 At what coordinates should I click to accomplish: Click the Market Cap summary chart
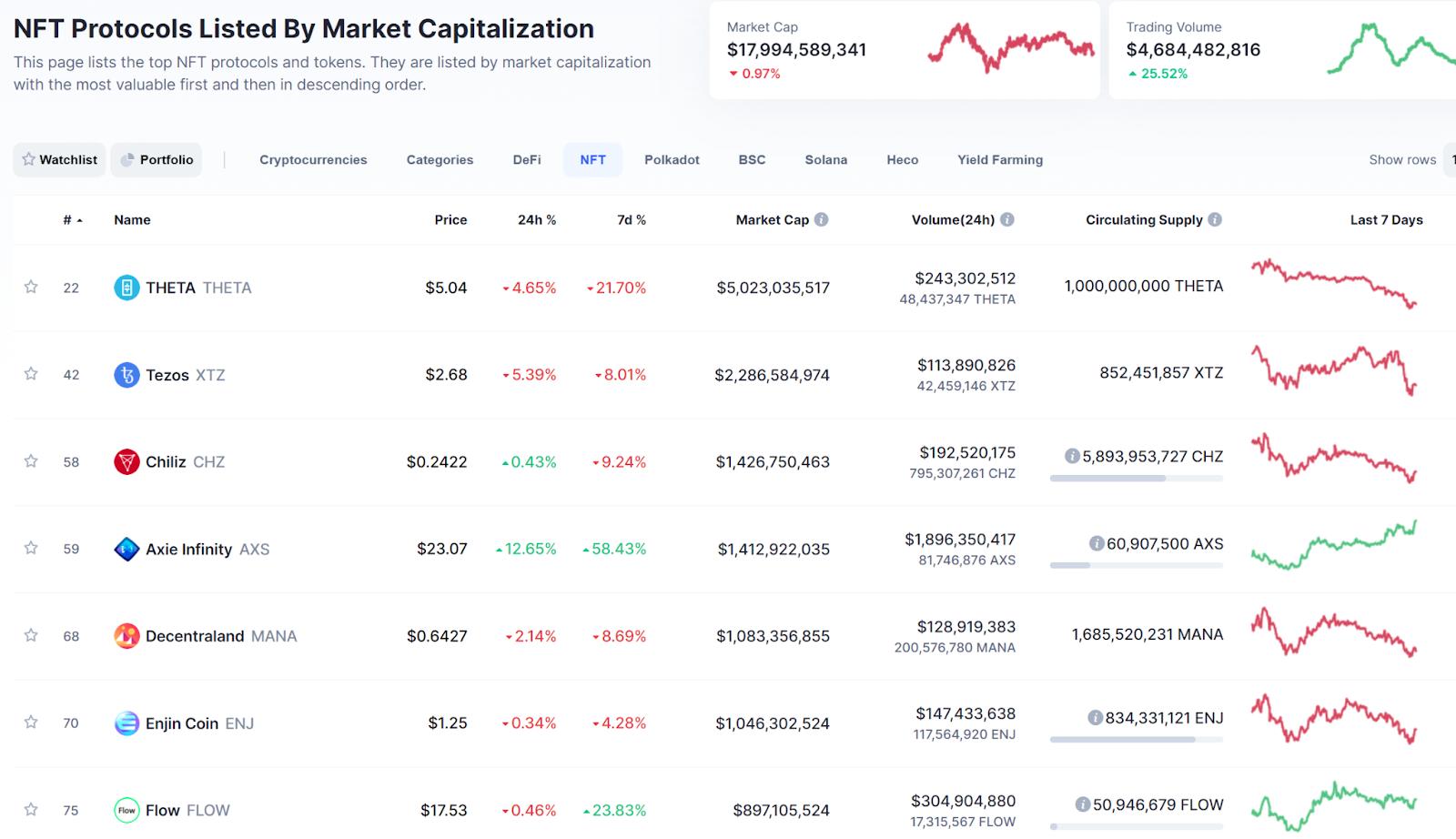click(x=1011, y=47)
